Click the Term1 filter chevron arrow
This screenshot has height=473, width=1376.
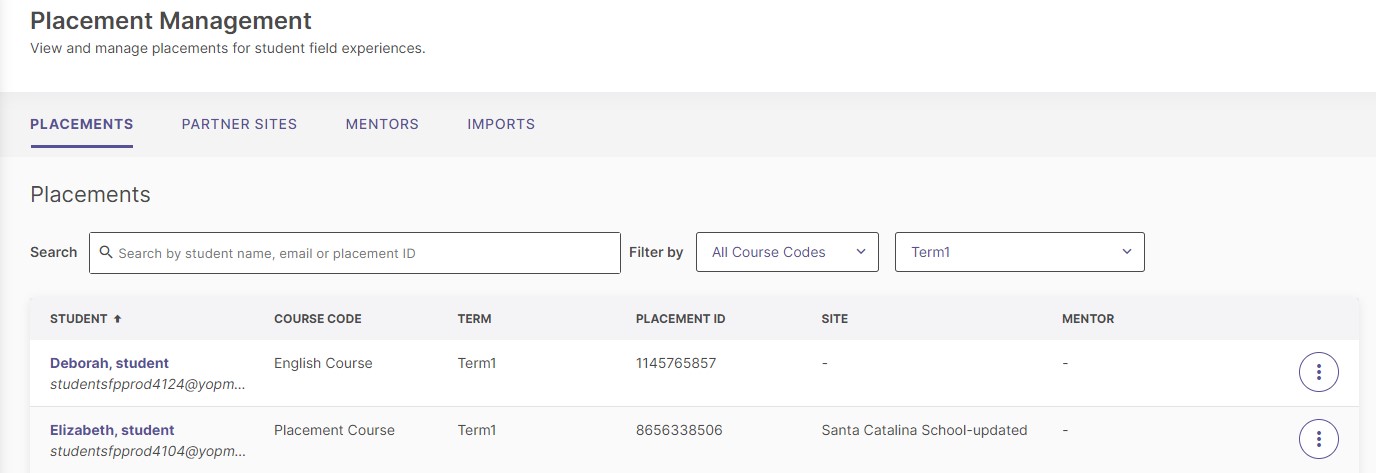click(1127, 252)
